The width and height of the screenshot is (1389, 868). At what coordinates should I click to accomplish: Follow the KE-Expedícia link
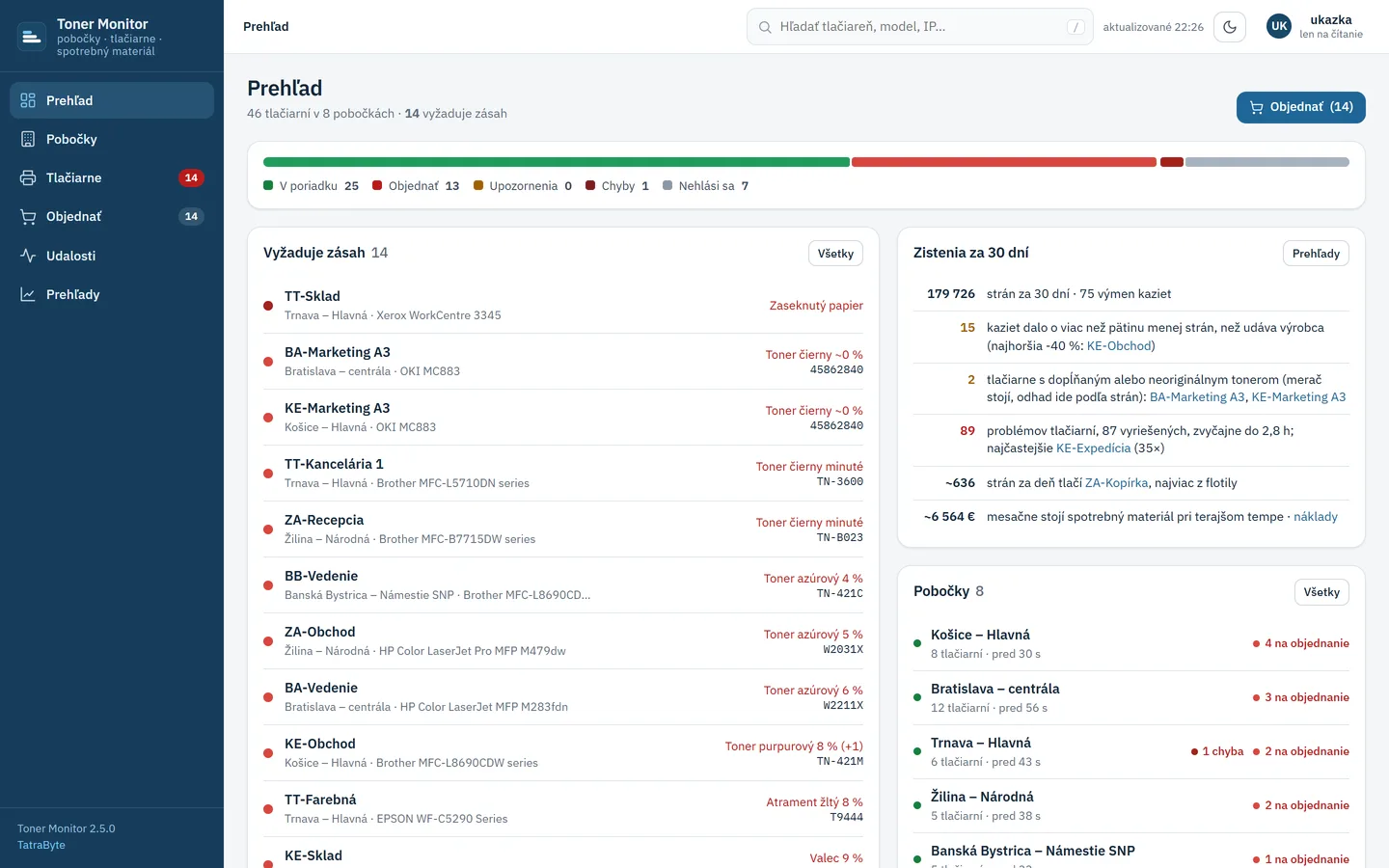coord(1093,448)
